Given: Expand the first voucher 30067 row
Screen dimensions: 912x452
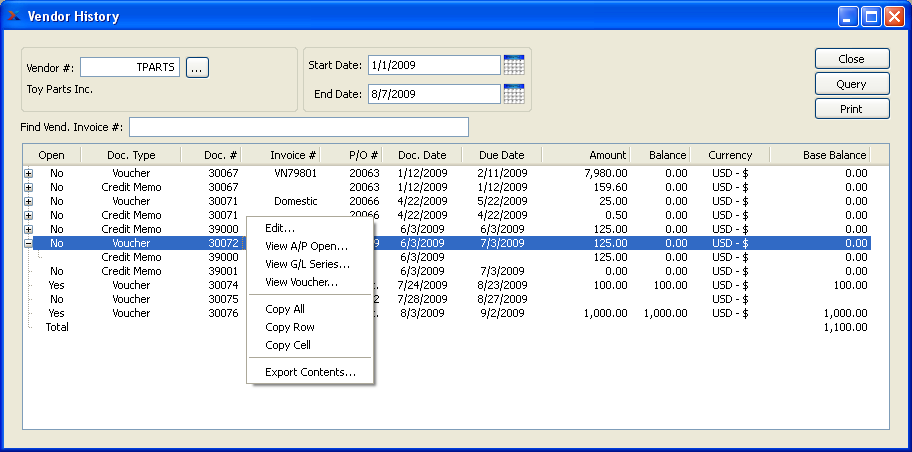Looking at the screenshot, I should [x=28, y=173].
